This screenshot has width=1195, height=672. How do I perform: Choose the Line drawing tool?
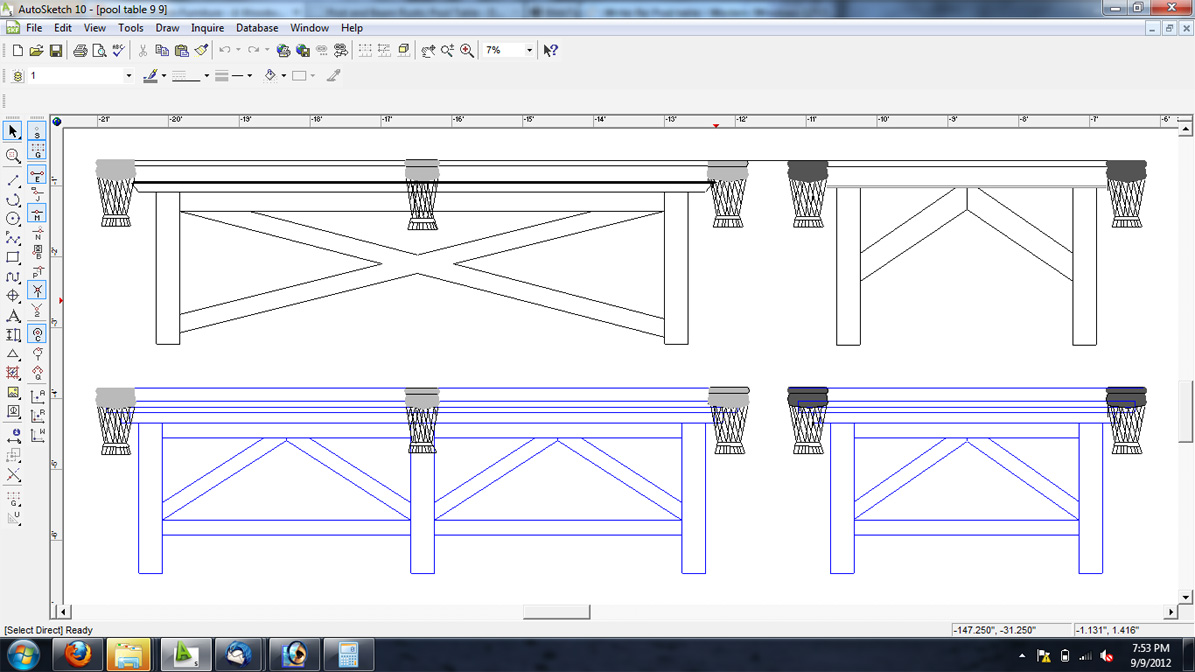(13, 181)
